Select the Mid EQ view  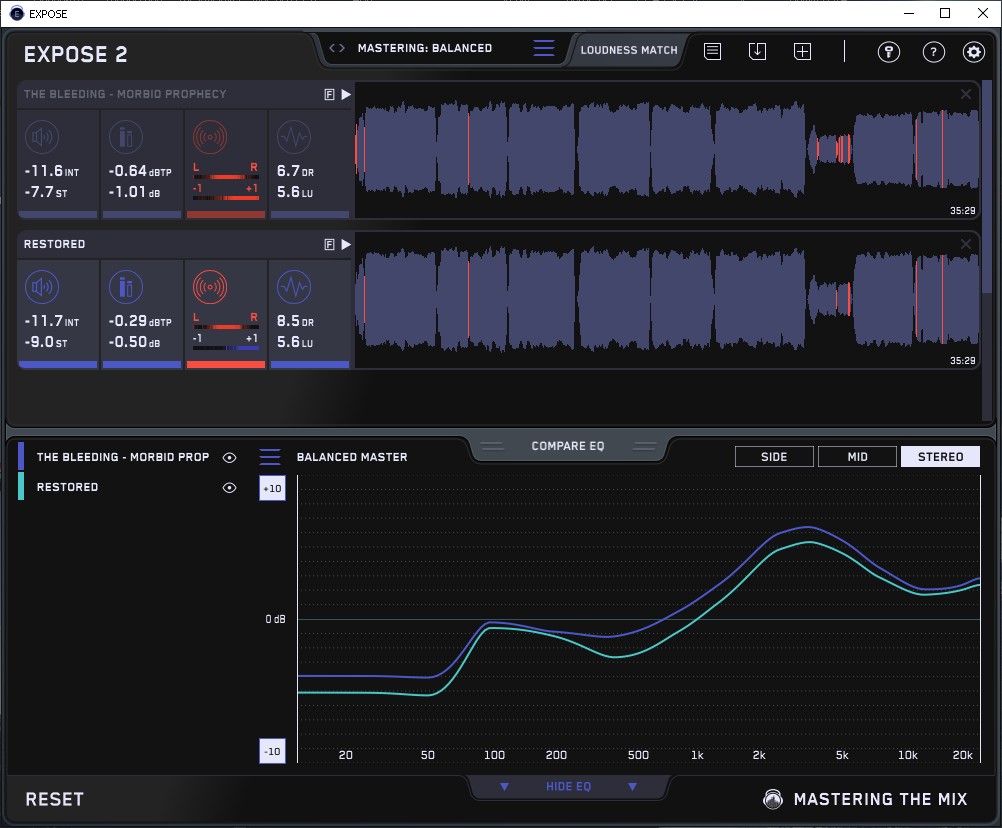click(x=857, y=457)
